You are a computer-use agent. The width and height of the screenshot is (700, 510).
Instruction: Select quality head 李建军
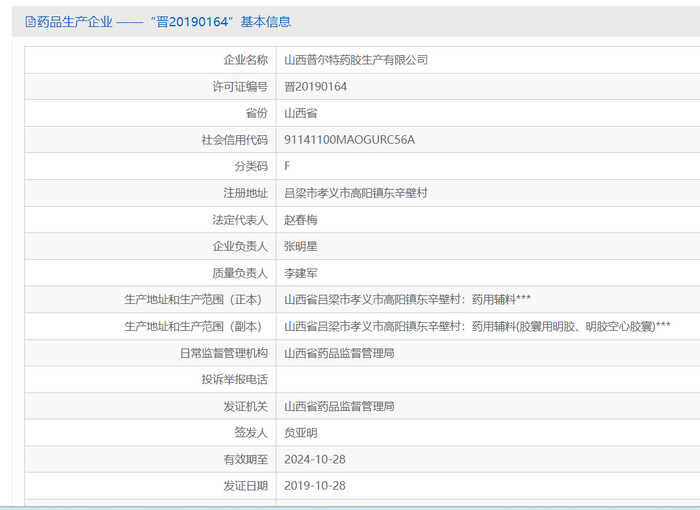tap(300, 273)
